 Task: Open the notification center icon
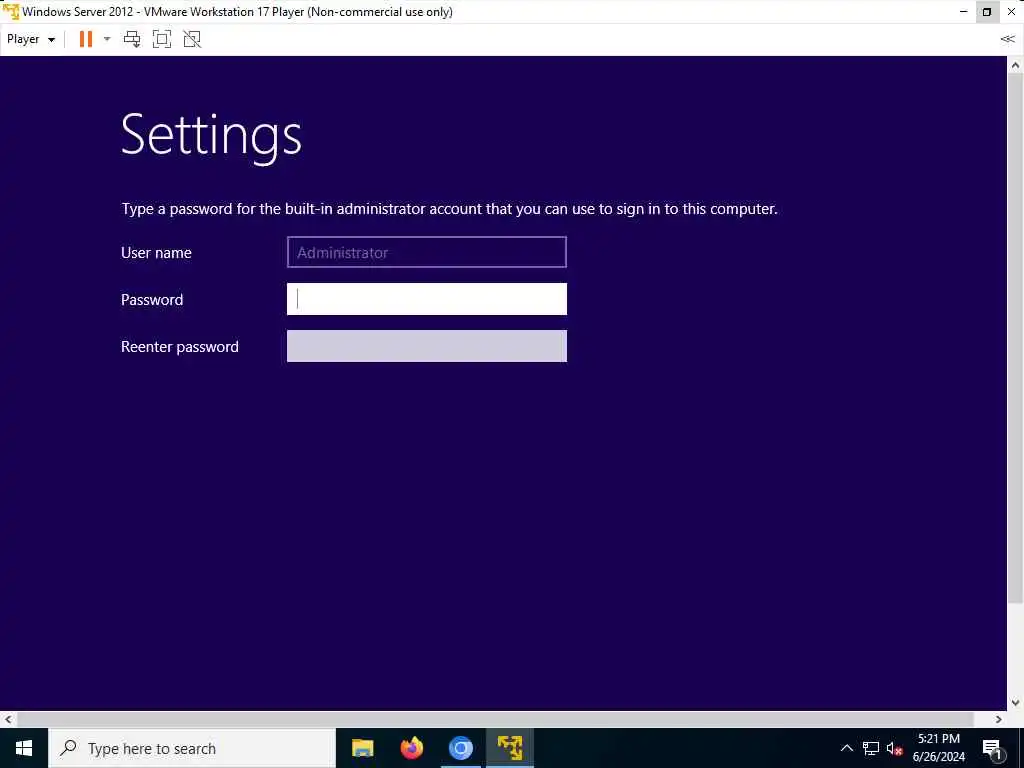pyautogui.click(x=992, y=748)
